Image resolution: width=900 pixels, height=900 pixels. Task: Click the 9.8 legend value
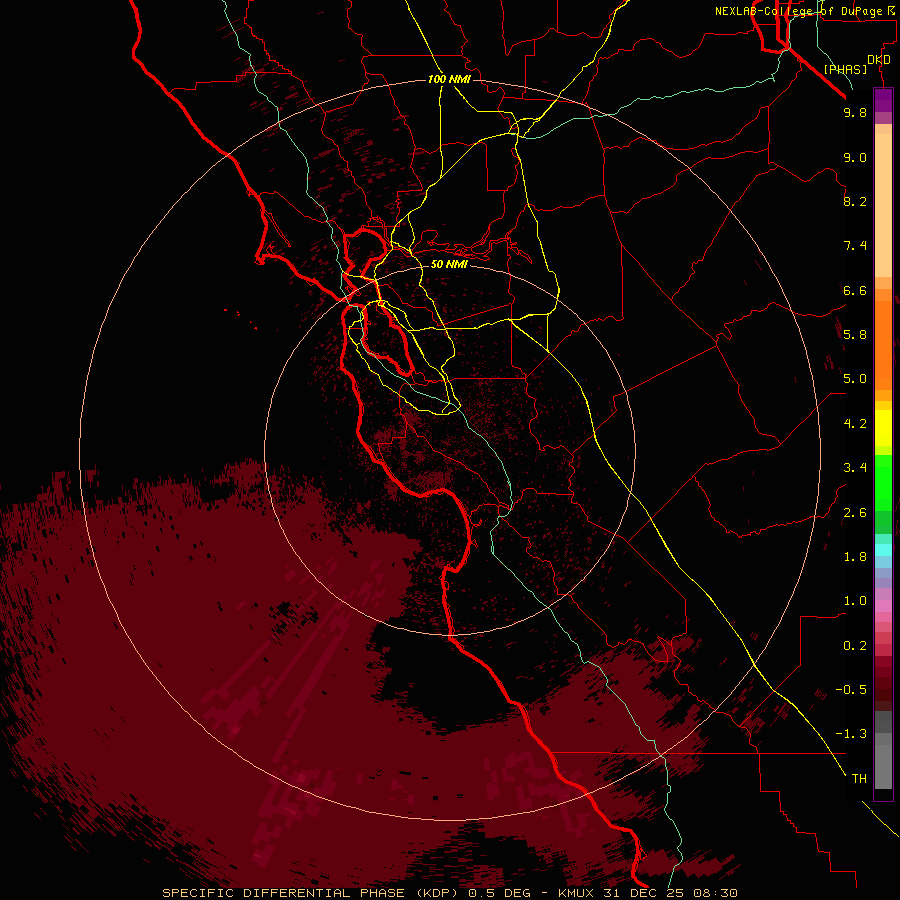(x=855, y=112)
